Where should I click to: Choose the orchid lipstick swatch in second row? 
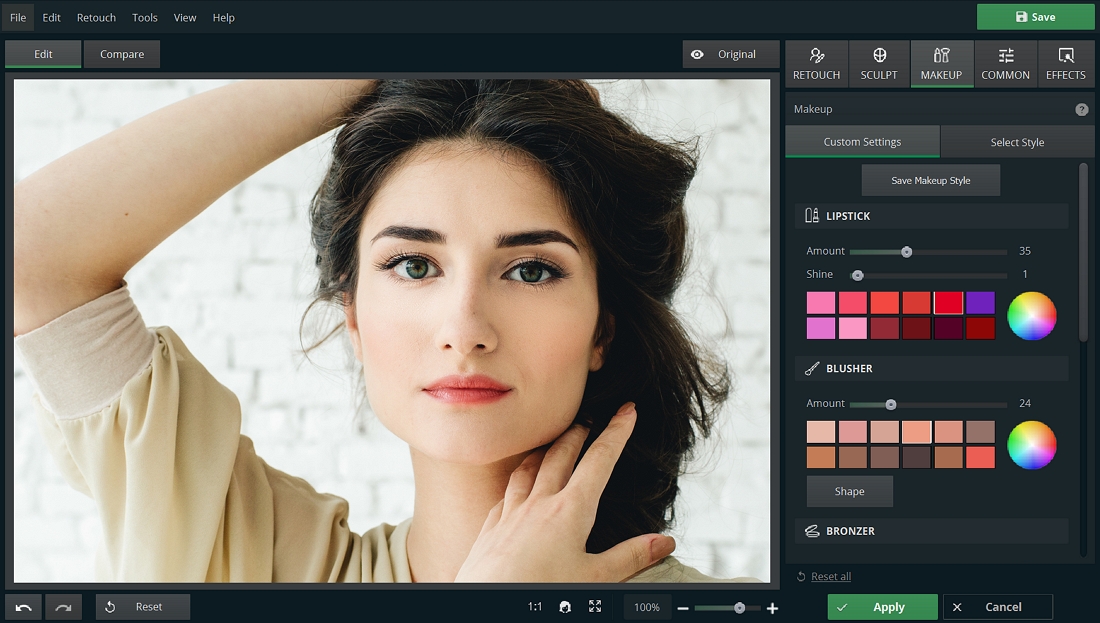click(x=821, y=328)
